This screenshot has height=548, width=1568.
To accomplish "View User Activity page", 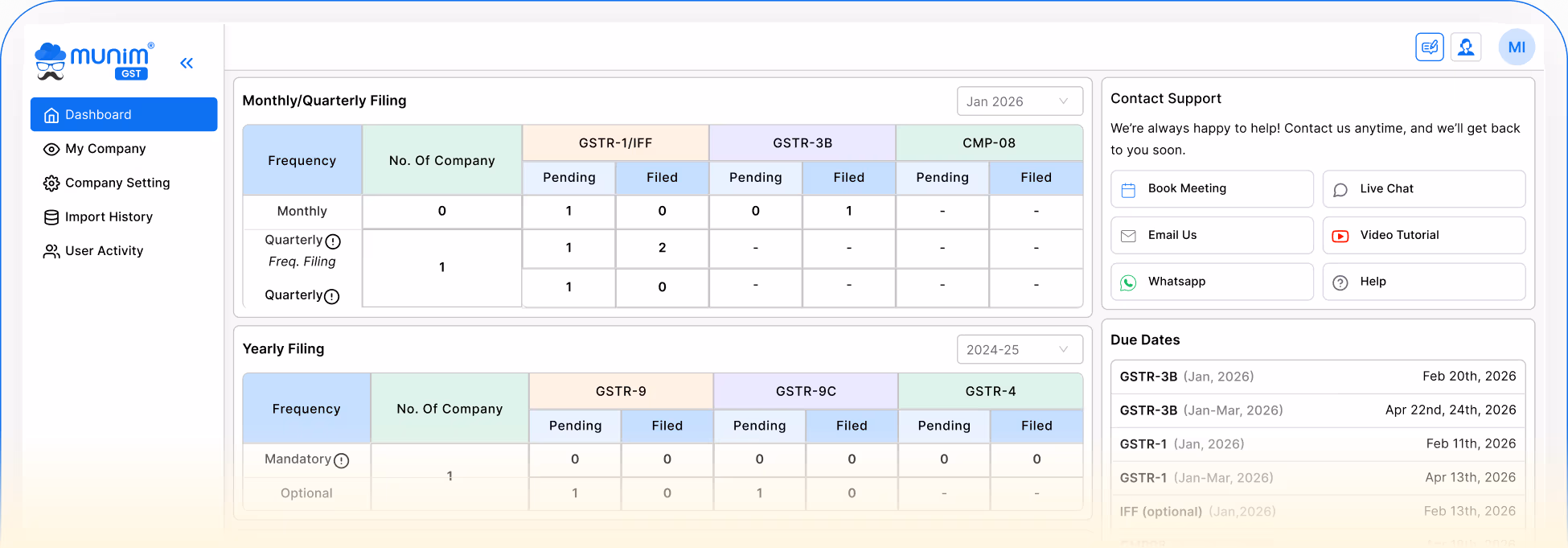I will [x=104, y=251].
